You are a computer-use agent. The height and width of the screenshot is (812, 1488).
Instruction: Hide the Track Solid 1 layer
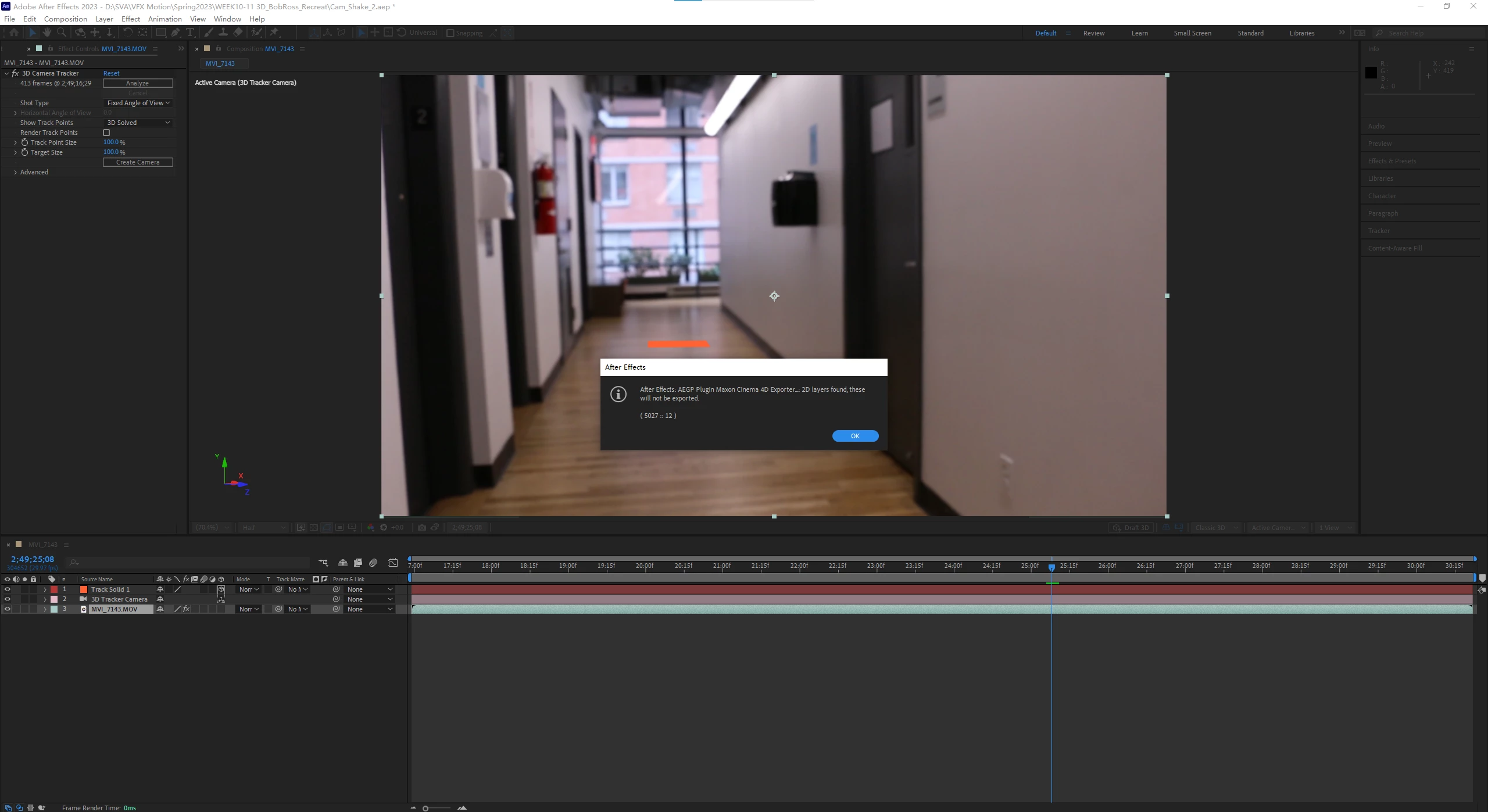pyautogui.click(x=7, y=589)
